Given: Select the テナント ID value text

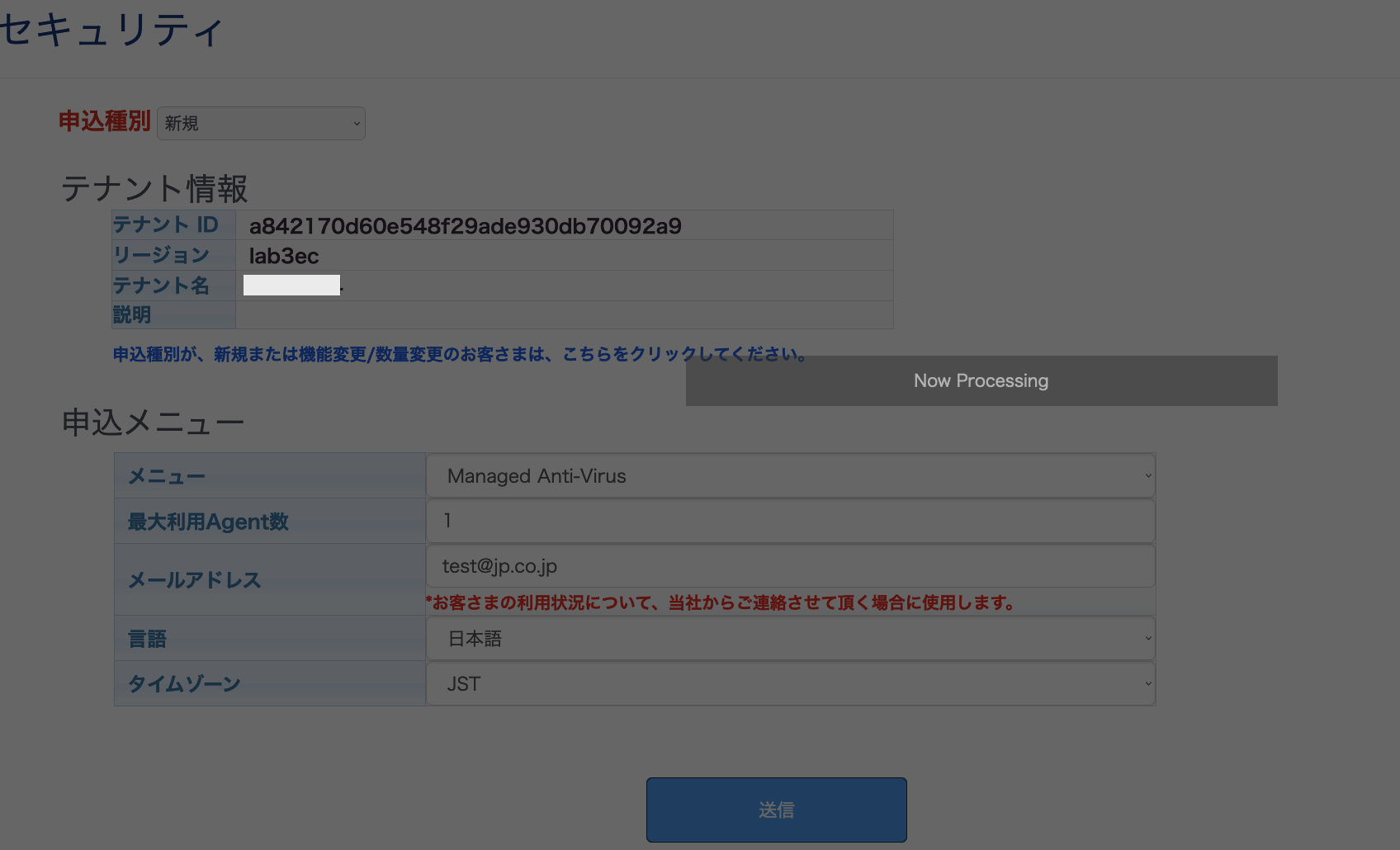Looking at the screenshot, I should (465, 225).
